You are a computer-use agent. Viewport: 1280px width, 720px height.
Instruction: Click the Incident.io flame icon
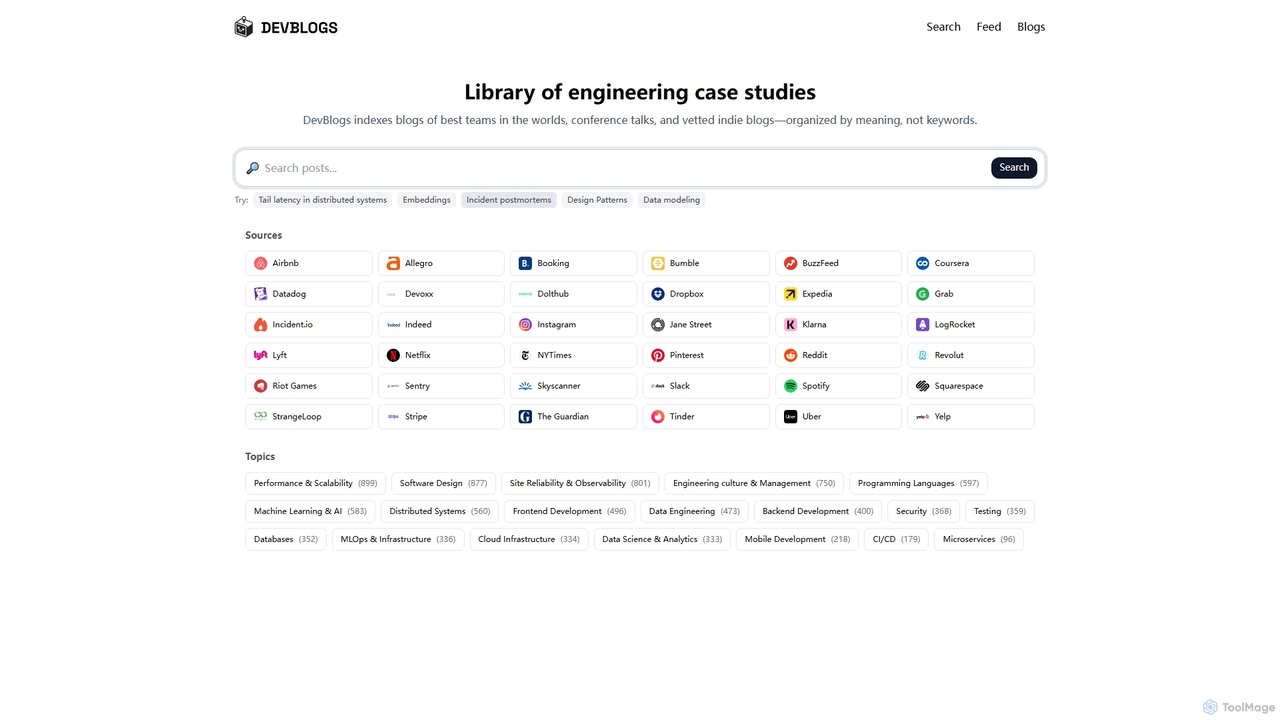coord(260,325)
